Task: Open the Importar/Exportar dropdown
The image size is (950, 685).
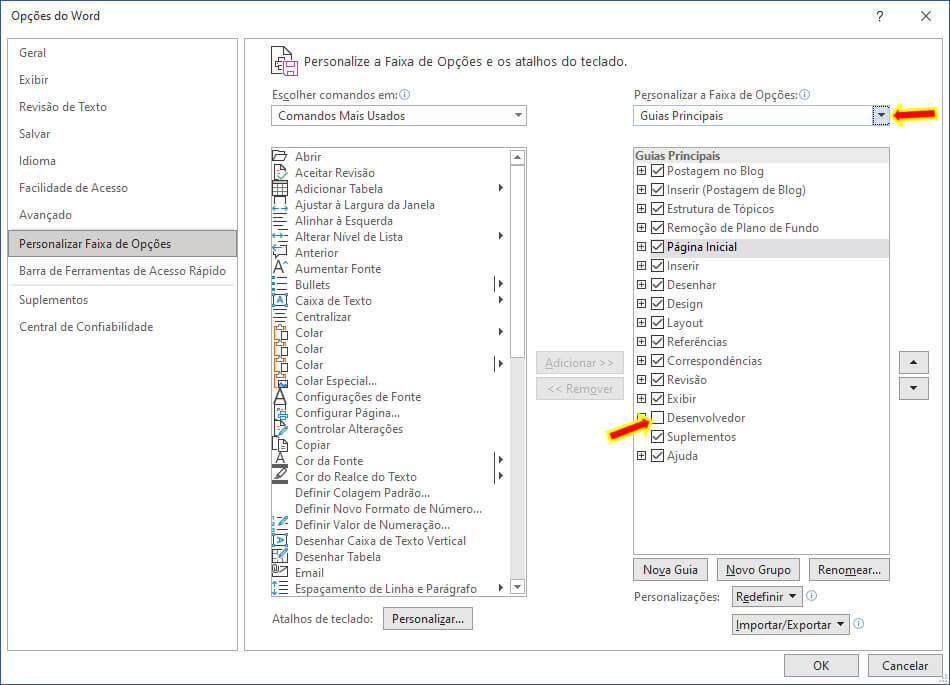Action: coord(790,624)
